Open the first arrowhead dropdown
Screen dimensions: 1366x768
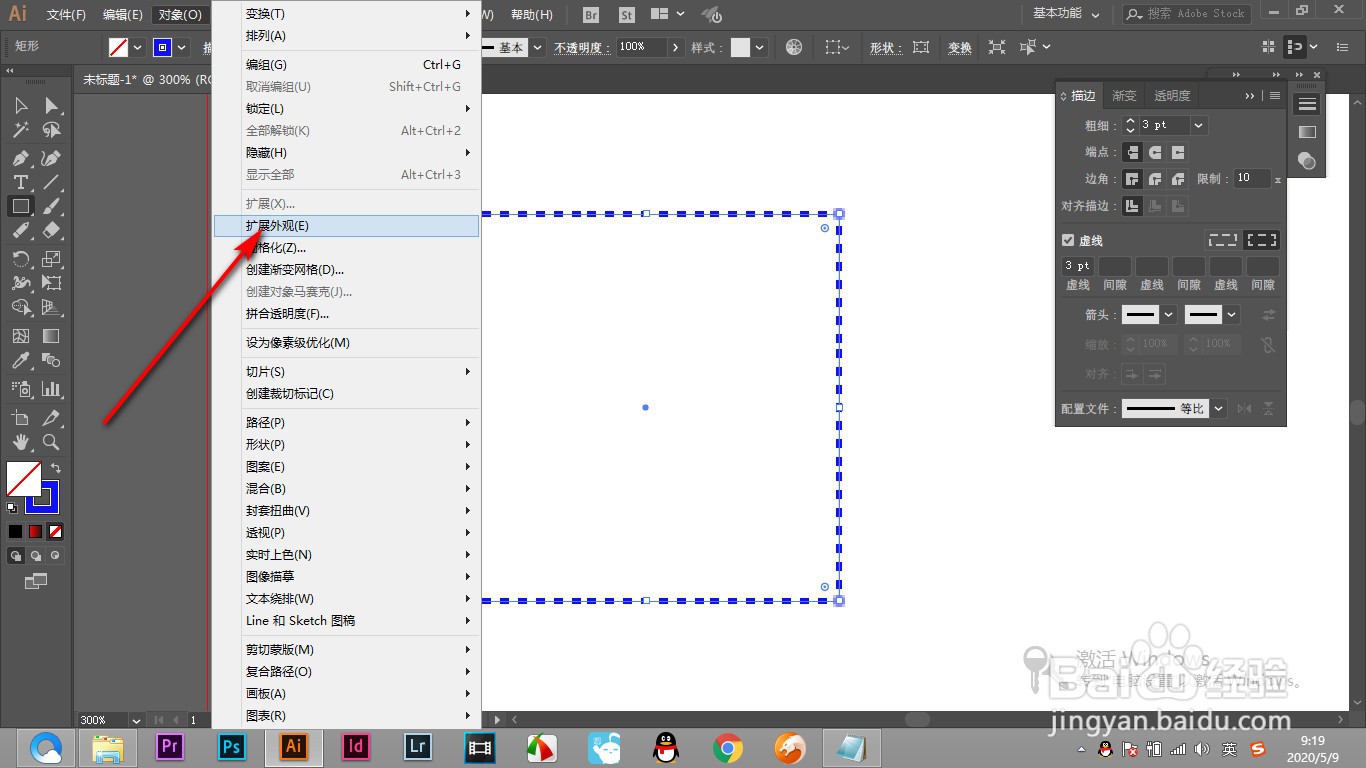click(1169, 314)
